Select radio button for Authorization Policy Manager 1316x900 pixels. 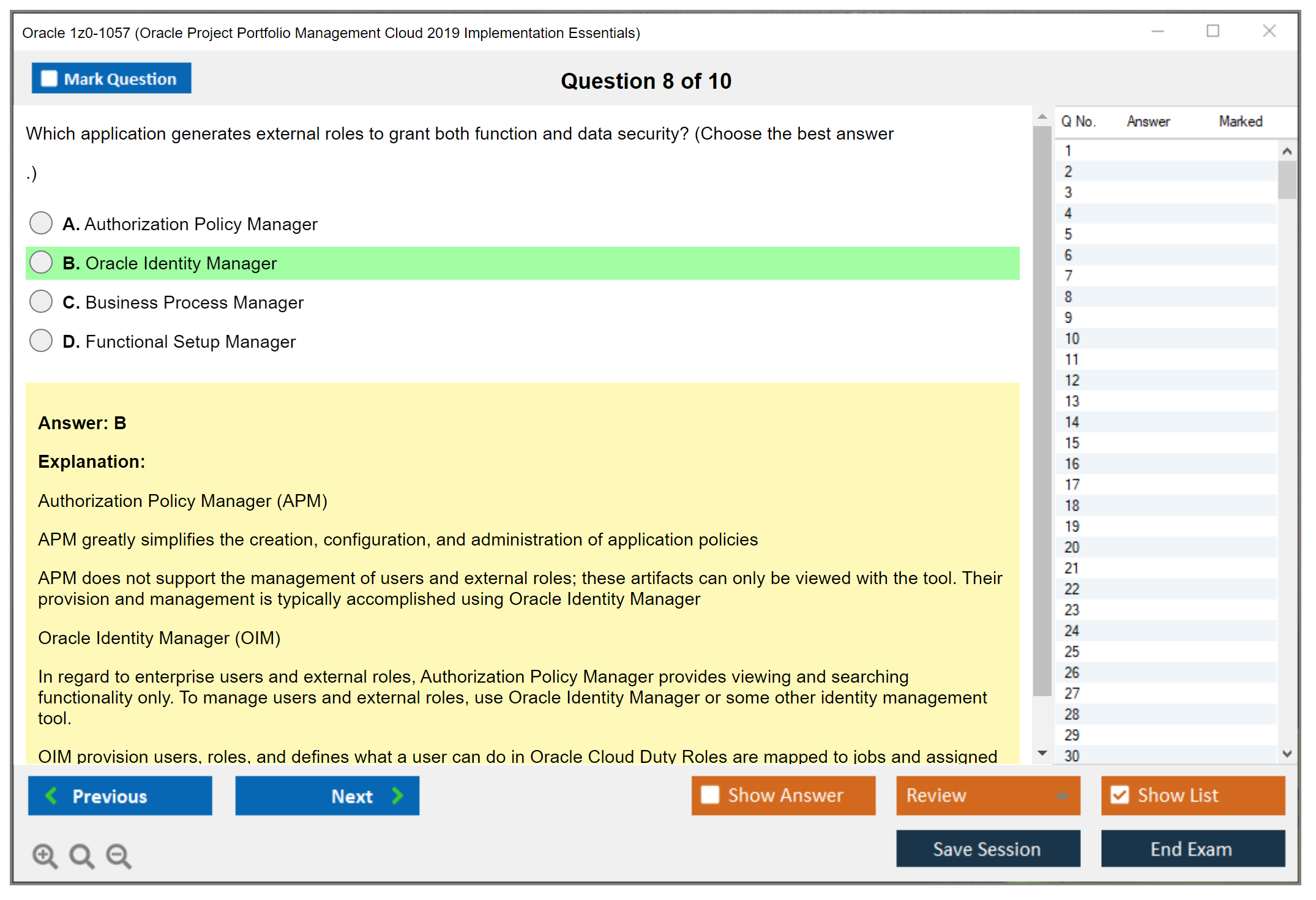(x=40, y=223)
